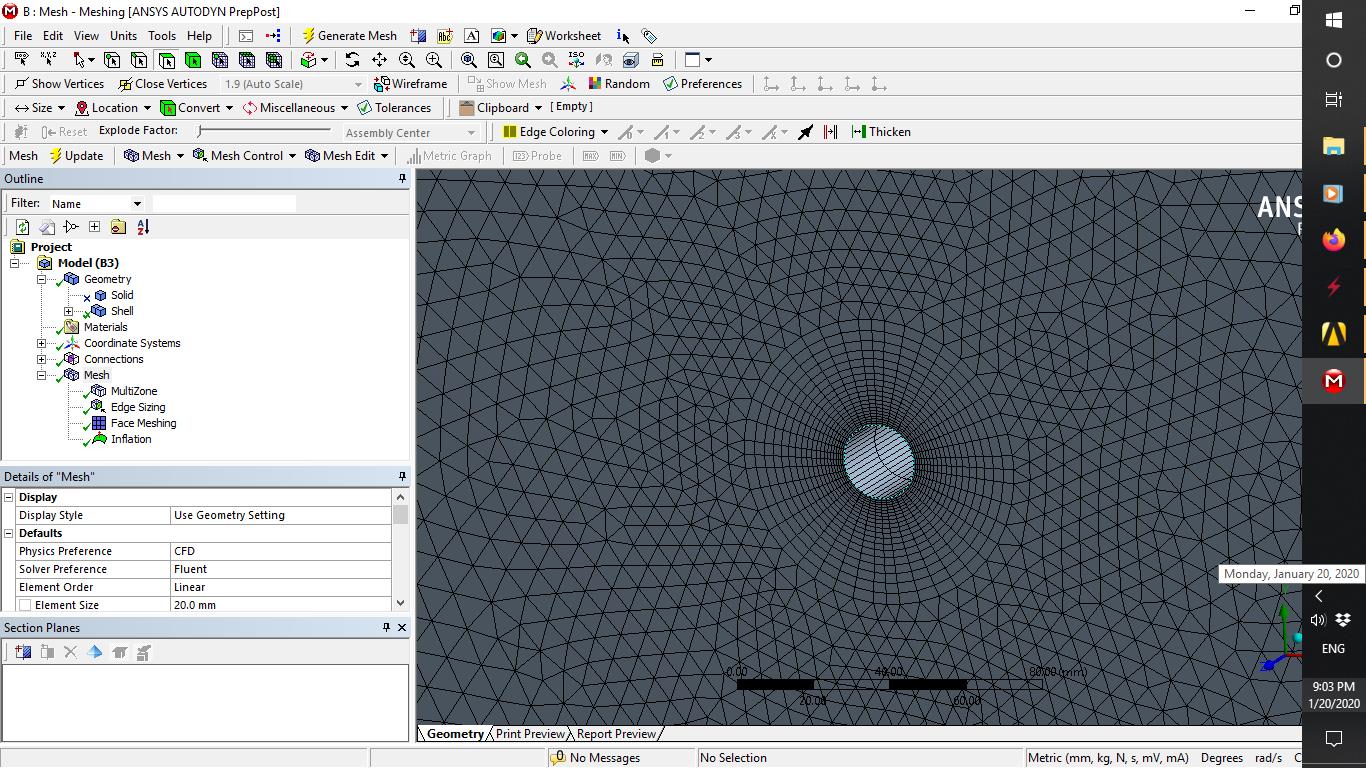The height and width of the screenshot is (768, 1366).
Task: Open the Tags icon in top toolbar
Action: 649,36
